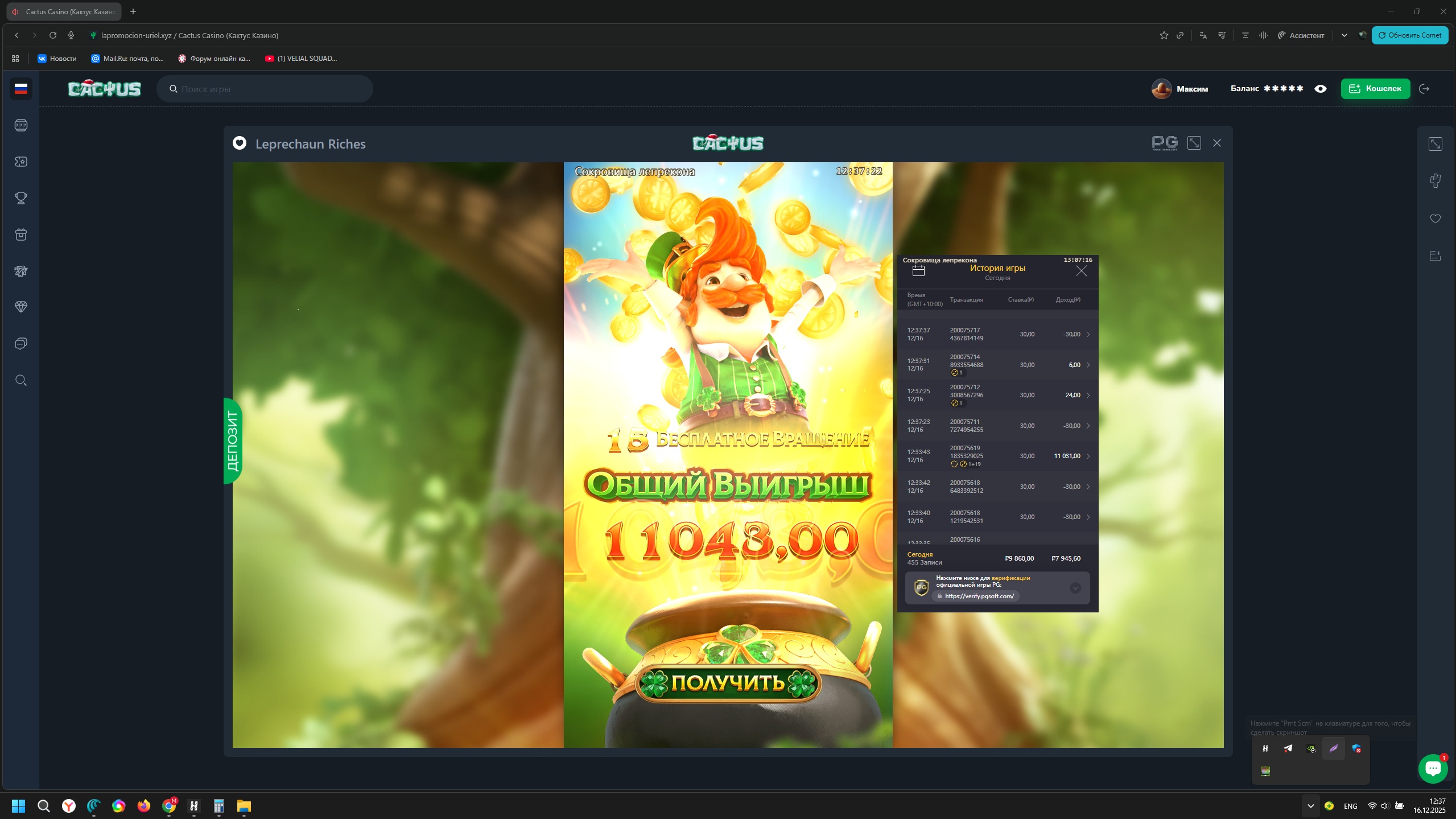Open the trophy tournaments icon in sidebar
This screenshot has height=819, width=1456.
[21, 198]
